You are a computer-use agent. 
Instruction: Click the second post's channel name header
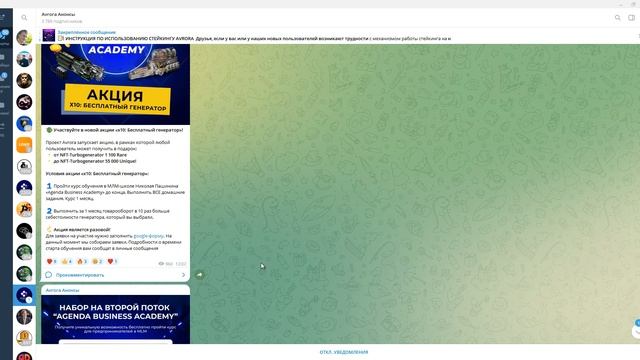pyautogui.click(x=62, y=290)
